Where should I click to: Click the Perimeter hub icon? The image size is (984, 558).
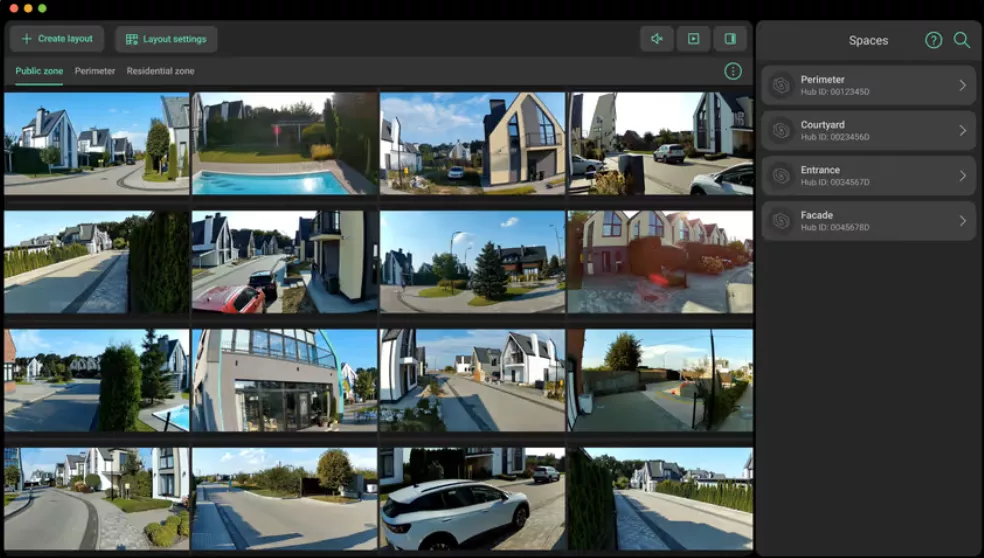[781, 86]
